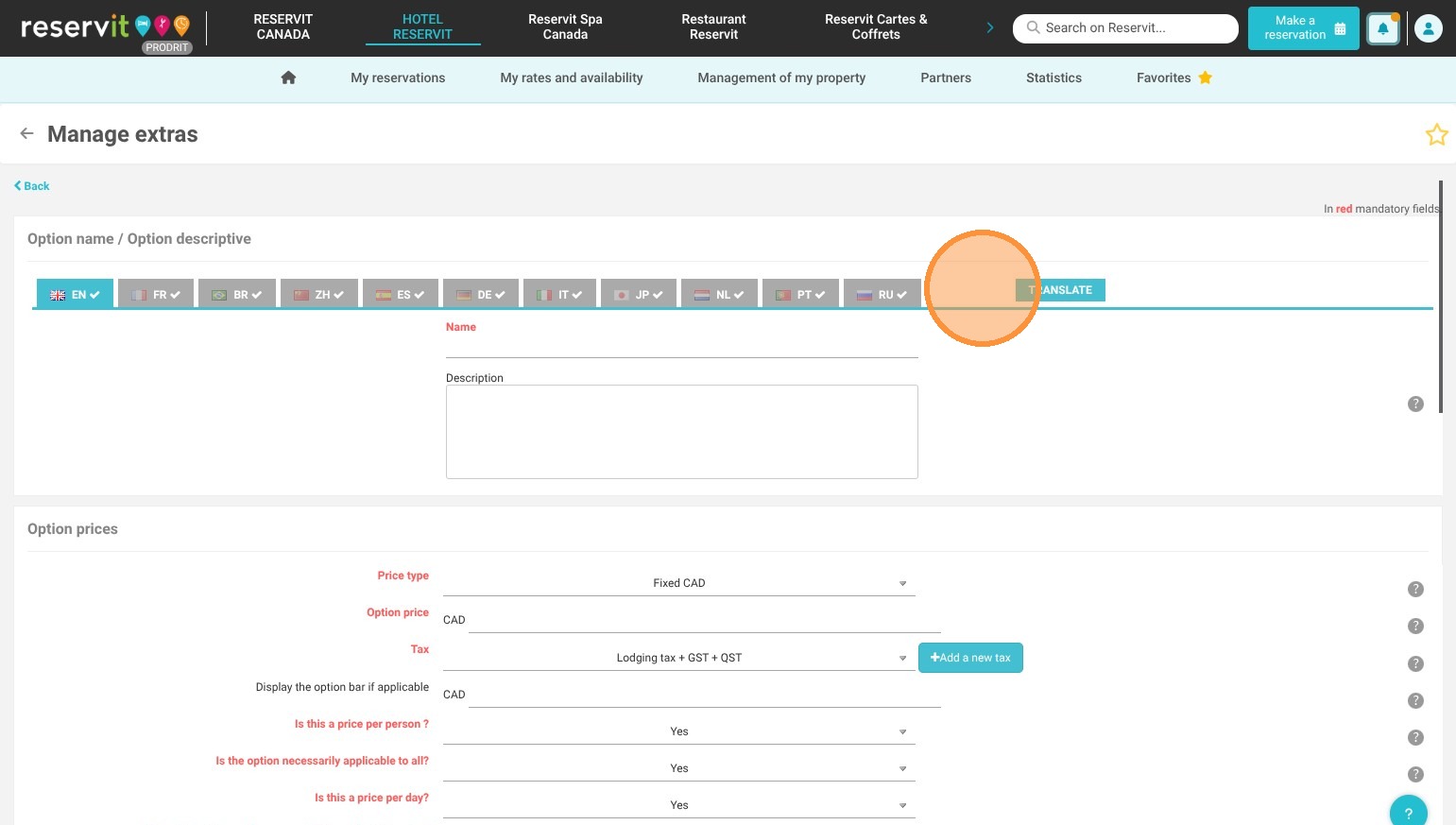The height and width of the screenshot is (825, 1456).
Task: Open the notifications bell icon
Action: click(1382, 28)
